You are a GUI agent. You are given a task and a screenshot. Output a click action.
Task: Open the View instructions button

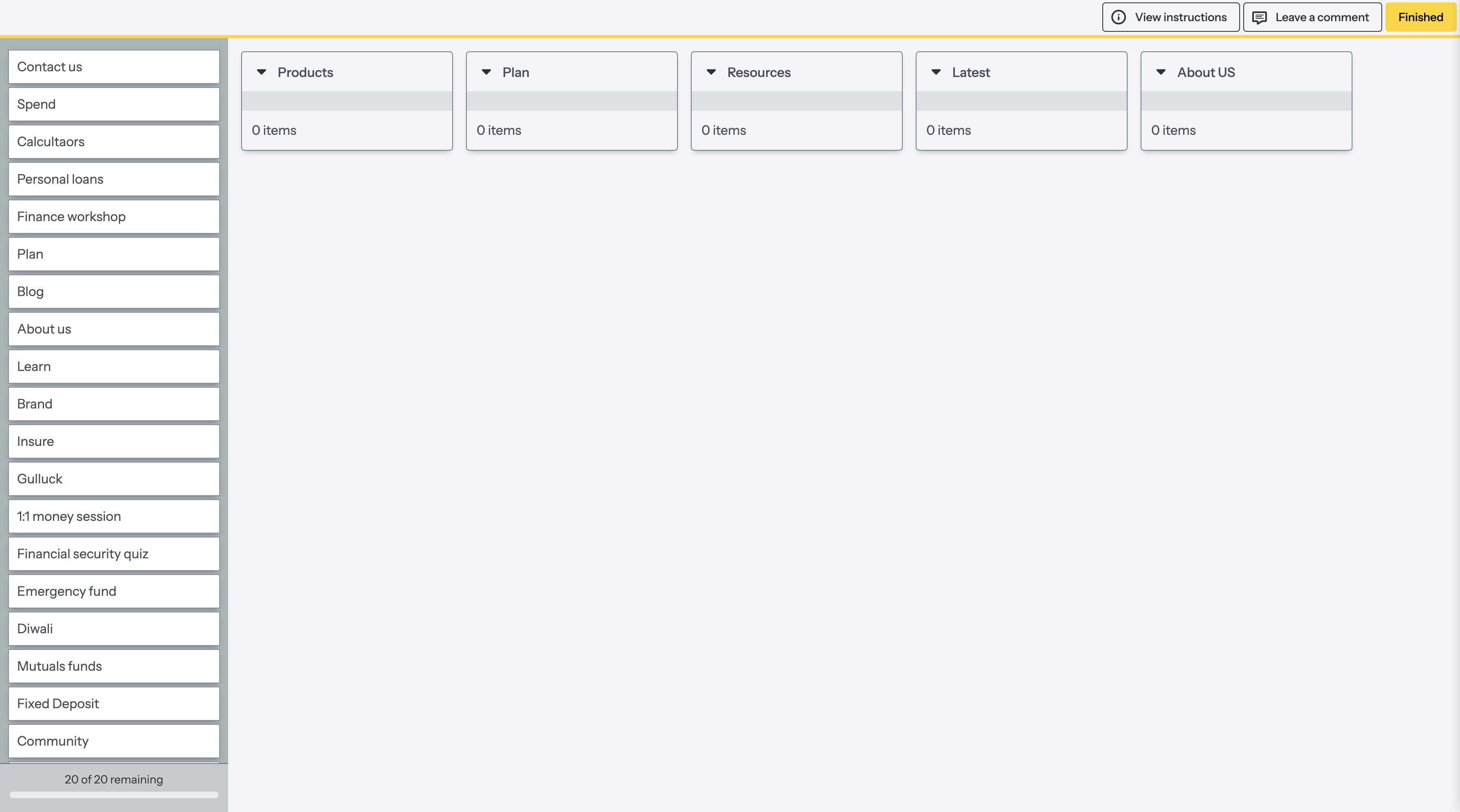(x=1170, y=17)
